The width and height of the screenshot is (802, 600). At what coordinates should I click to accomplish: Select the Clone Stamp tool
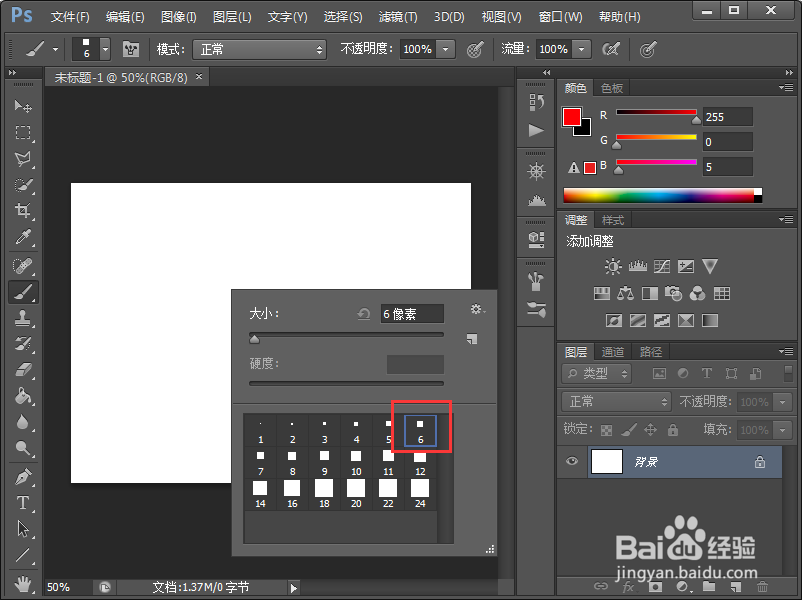[22, 318]
